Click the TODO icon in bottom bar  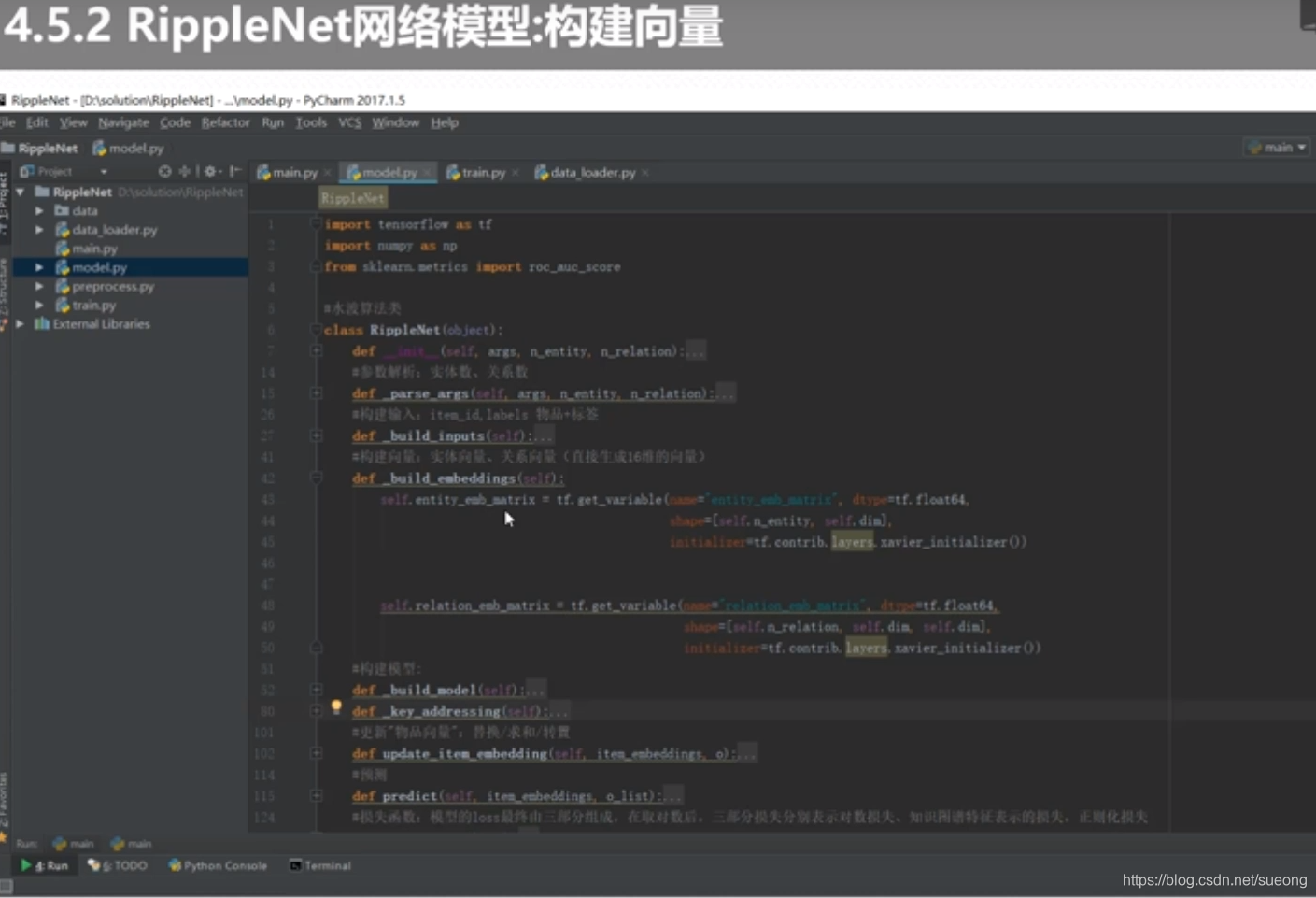[93, 865]
